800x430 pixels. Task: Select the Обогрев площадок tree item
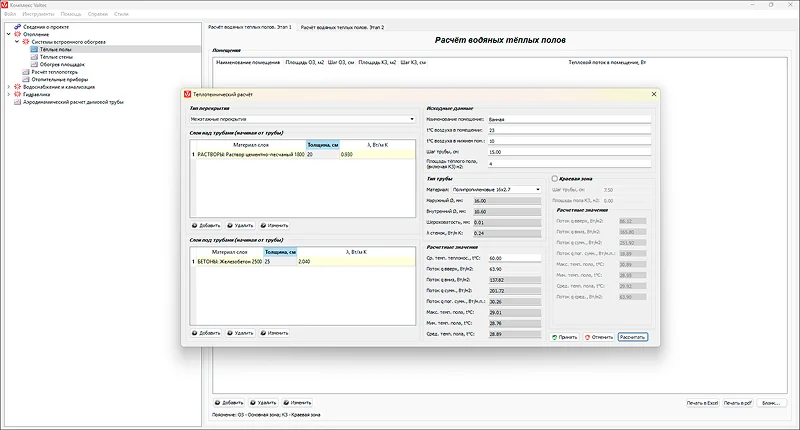[62, 64]
